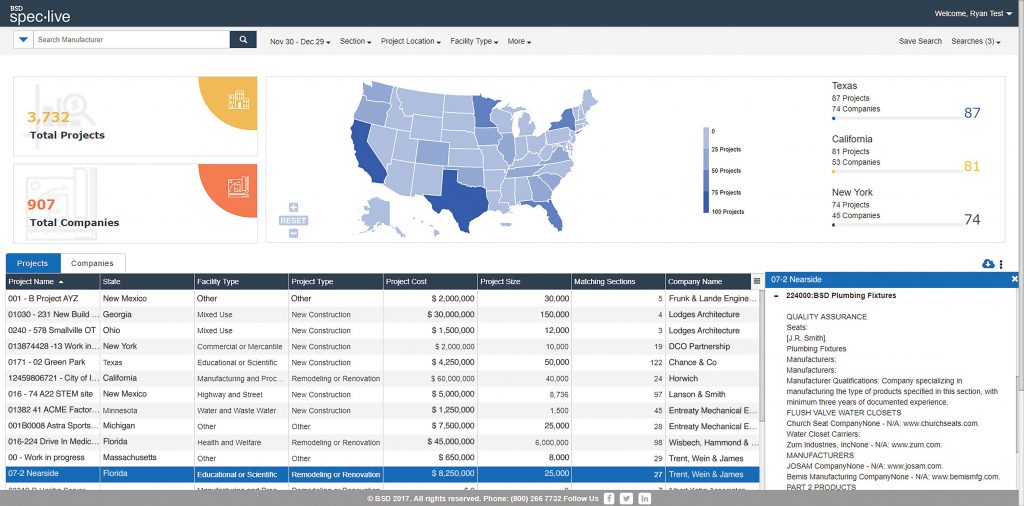This screenshot has height=506, width=1024.
Task: Click Save Search
Action: point(920,41)
